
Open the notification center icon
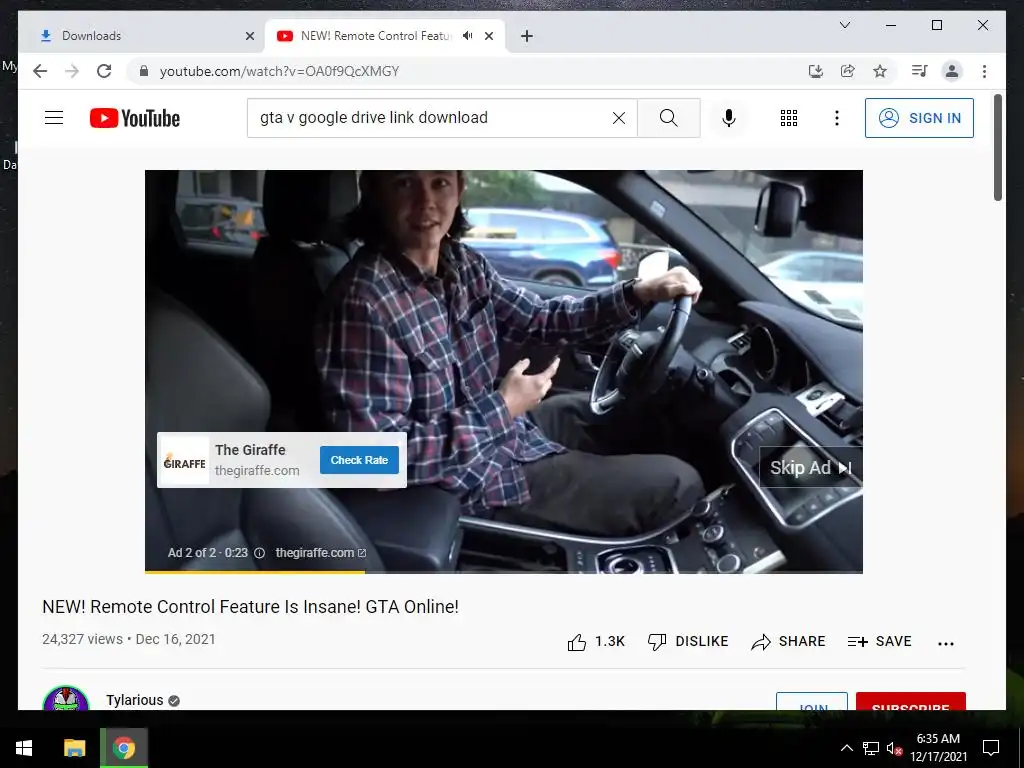[991, 748]
